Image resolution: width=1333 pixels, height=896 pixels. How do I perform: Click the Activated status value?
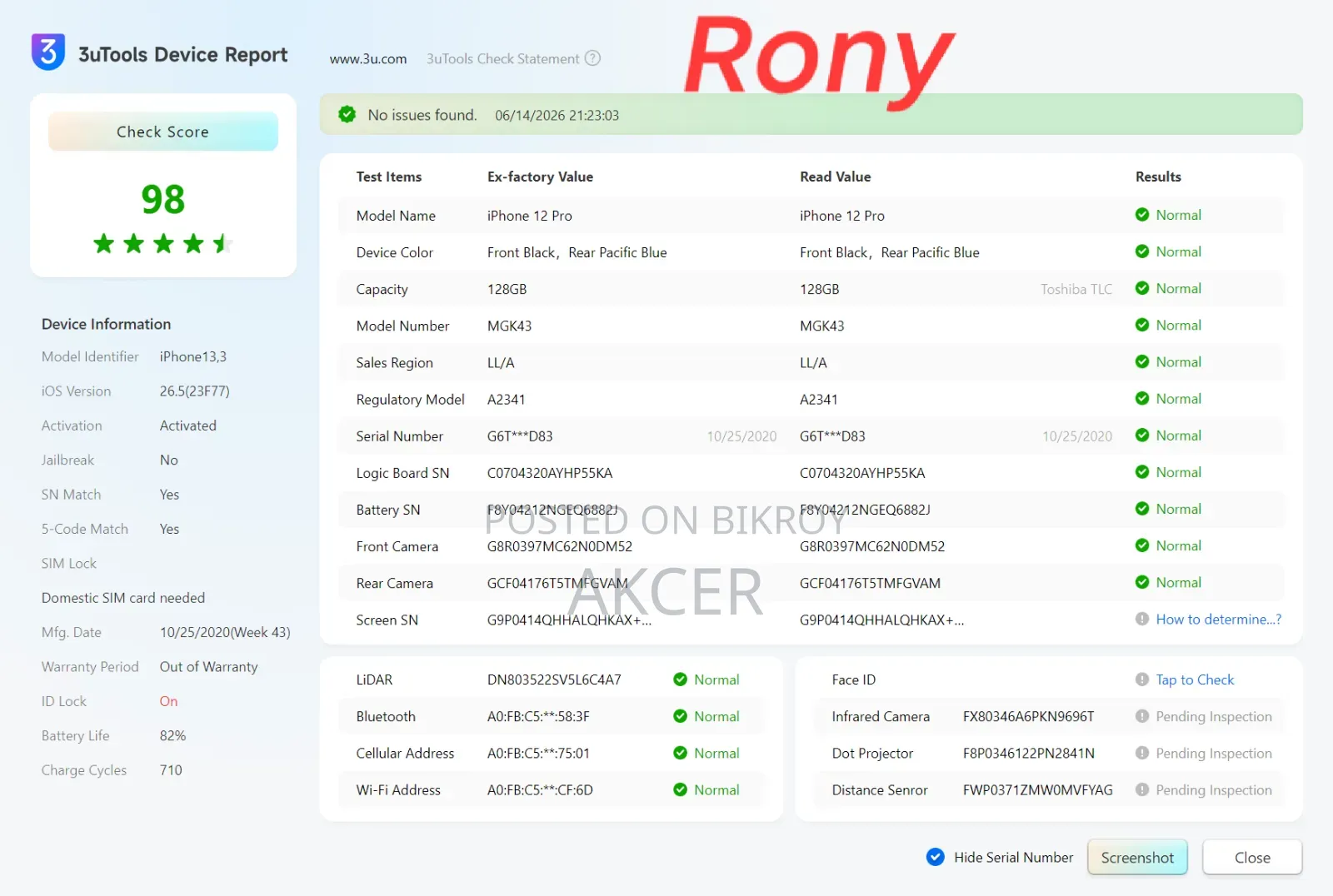point(188,426)
